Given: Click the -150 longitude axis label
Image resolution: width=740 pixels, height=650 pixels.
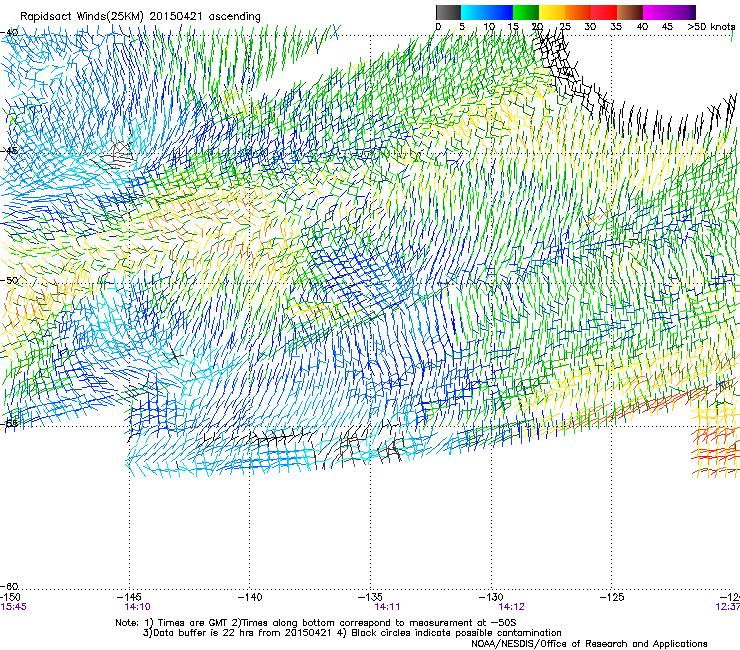Looking at the screenshot, I should coord(10,597).
